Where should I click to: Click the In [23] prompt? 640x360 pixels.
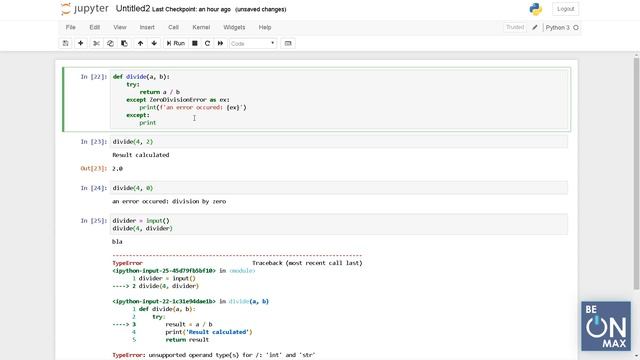click(x=93, y=142)
